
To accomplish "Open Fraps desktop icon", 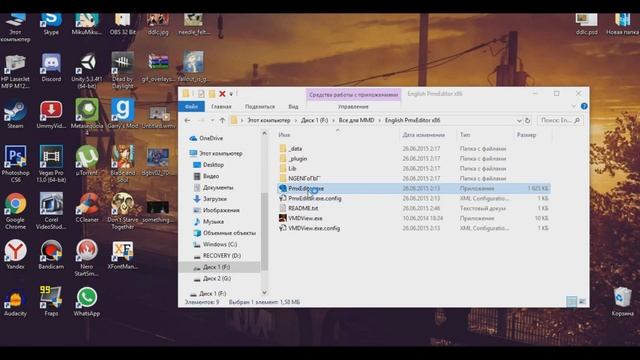I will [x=51, y=301].
